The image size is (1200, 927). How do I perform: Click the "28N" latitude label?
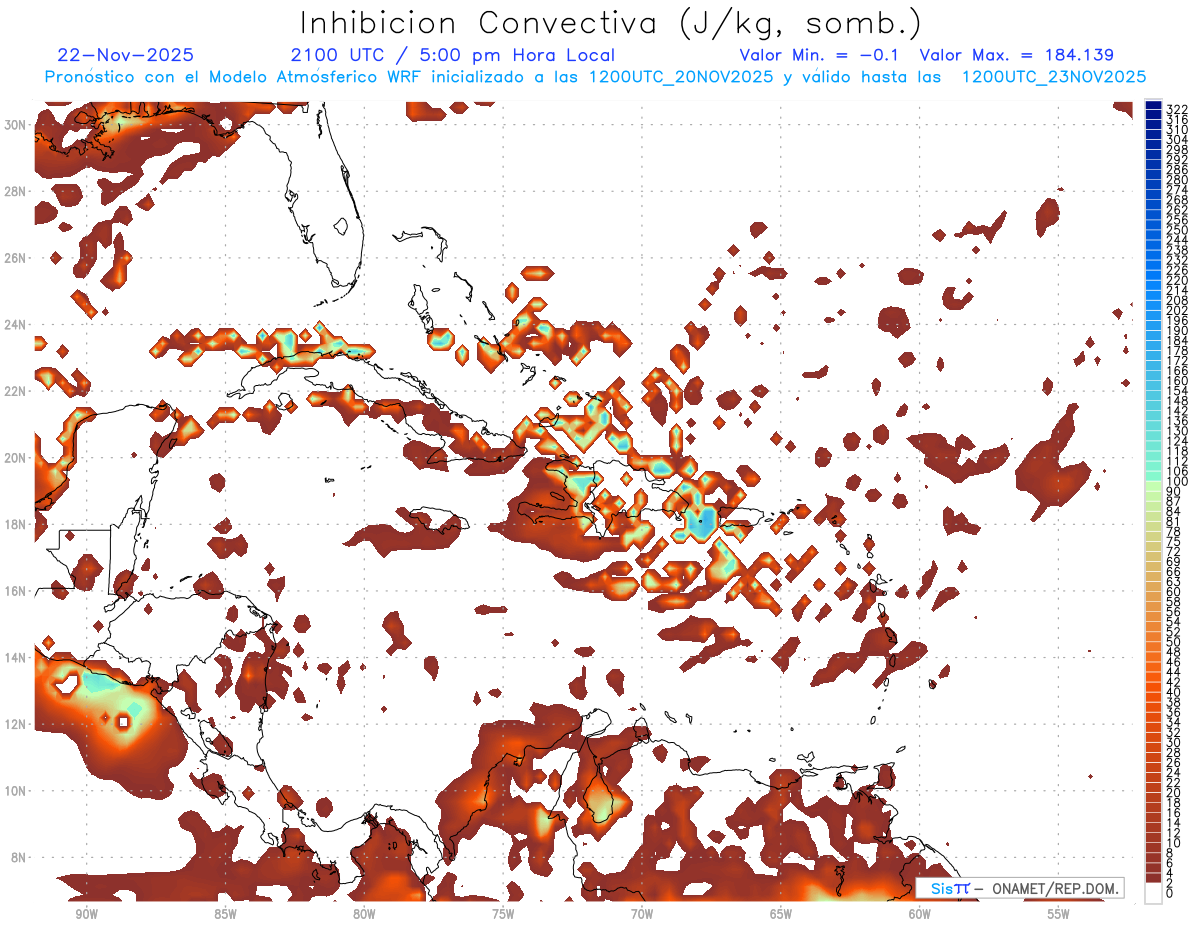pos(16,191)
